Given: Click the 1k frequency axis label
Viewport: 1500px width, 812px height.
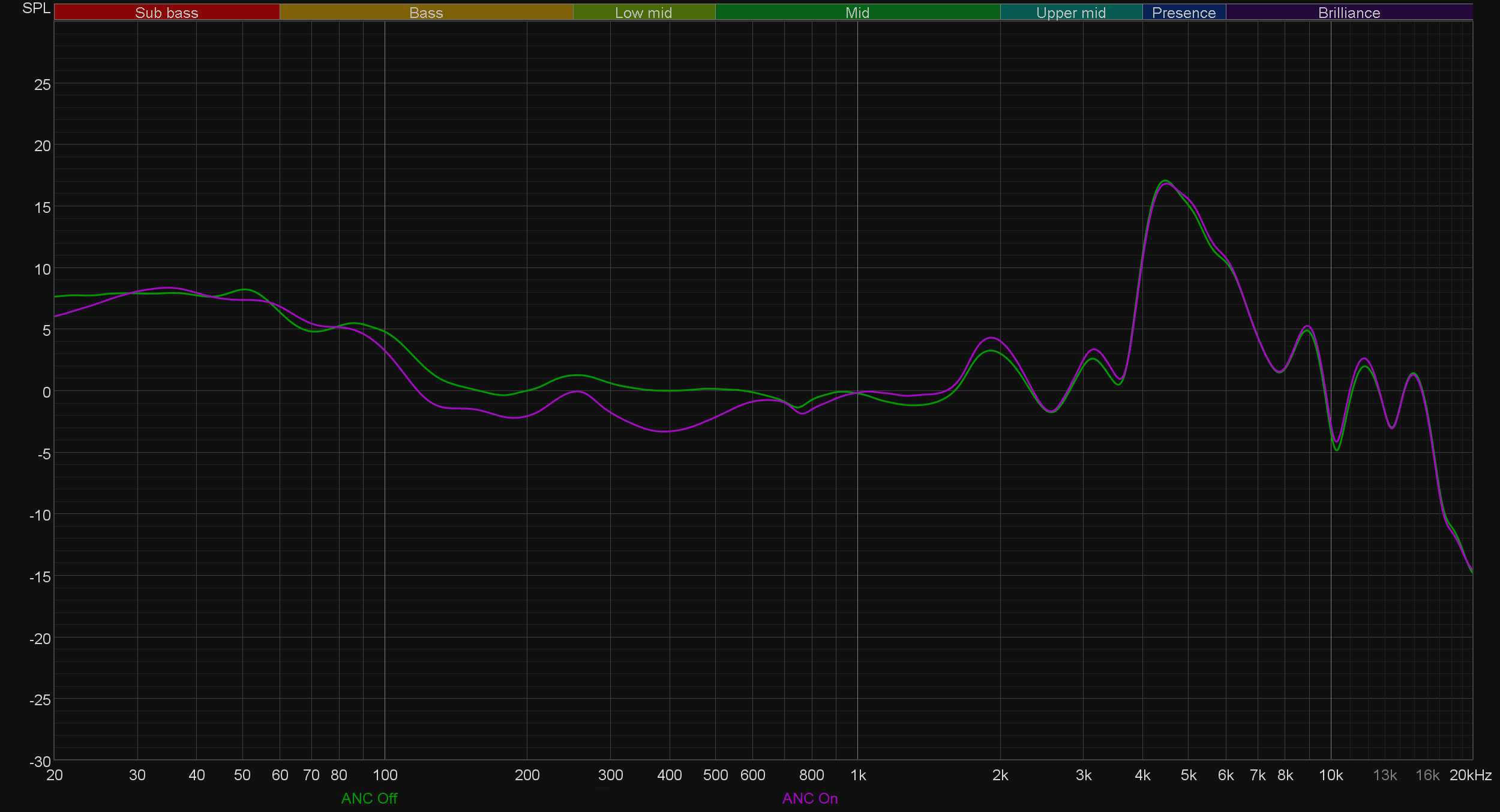Looking at the screenshot, I should tap(858, 775).
